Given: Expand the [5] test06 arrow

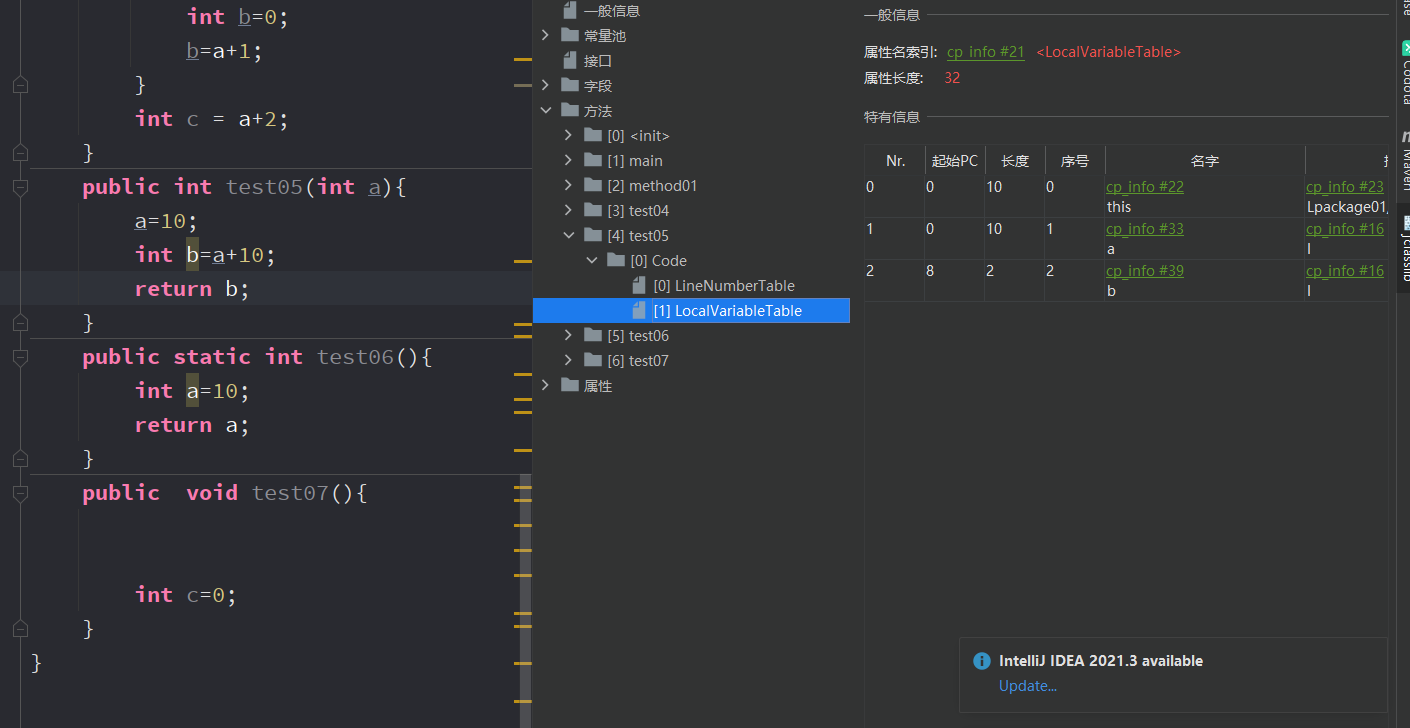Looking at the screenshot, I should (x=568, y=335).
